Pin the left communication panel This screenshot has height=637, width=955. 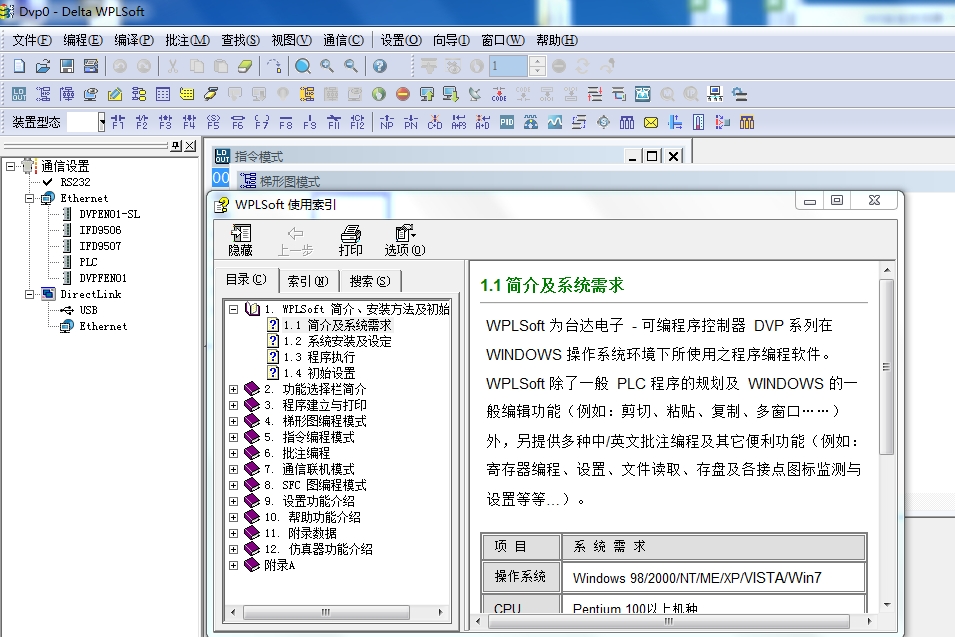click(x=176, y=146)
